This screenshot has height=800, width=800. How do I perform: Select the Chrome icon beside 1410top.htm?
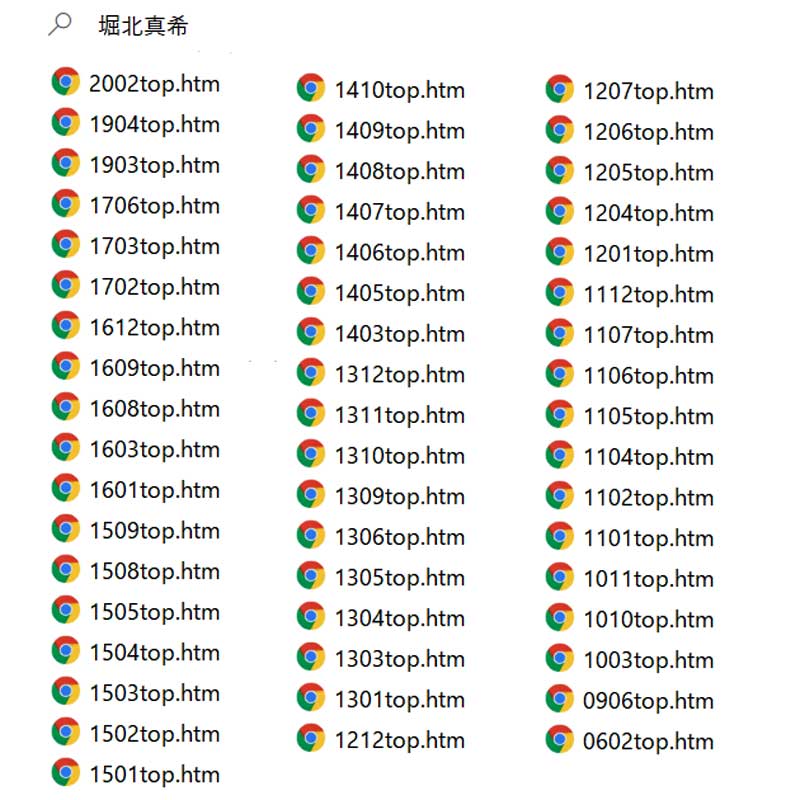(311, 88)
